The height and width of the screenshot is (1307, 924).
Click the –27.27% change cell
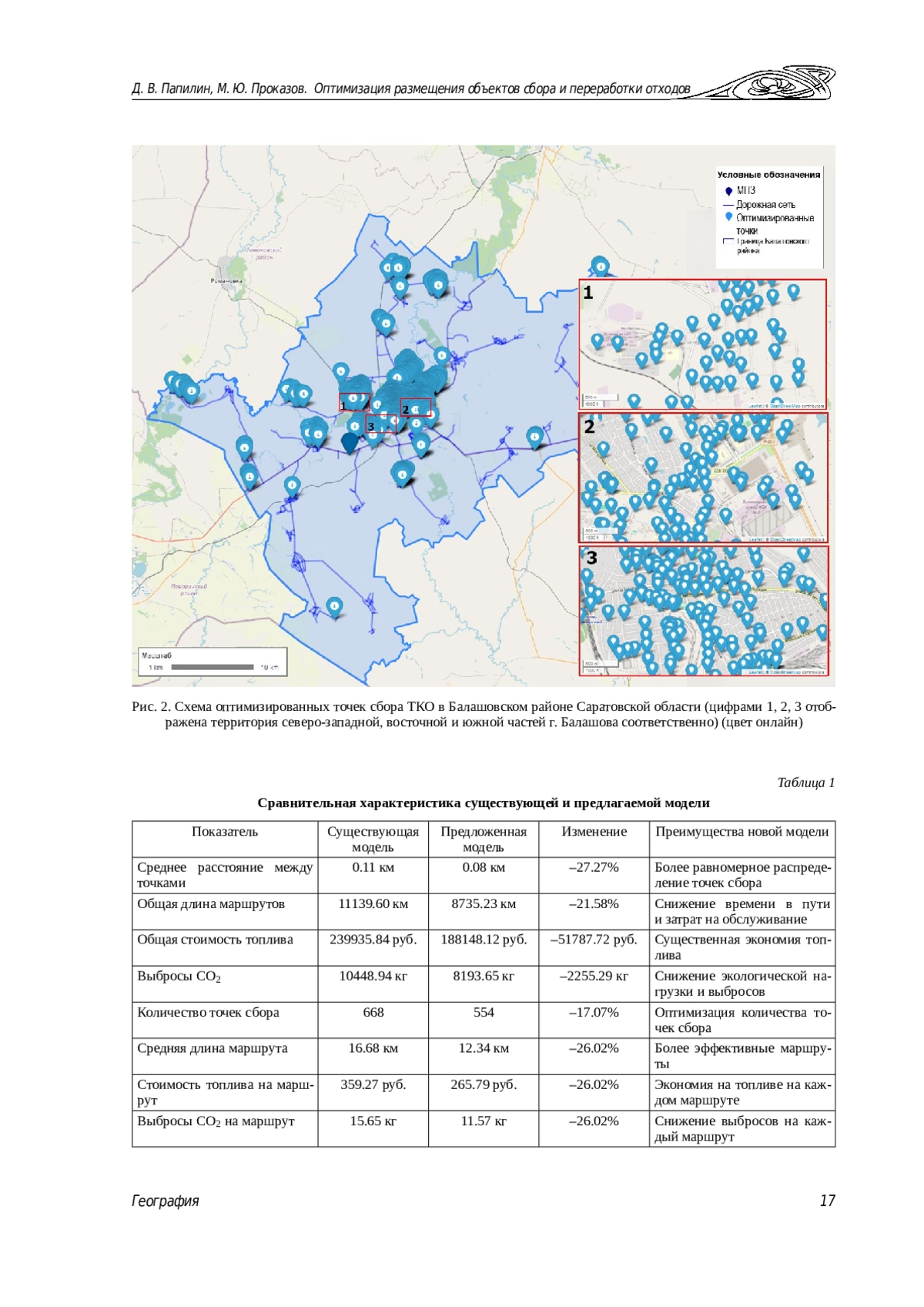click(x=594, y=867)
